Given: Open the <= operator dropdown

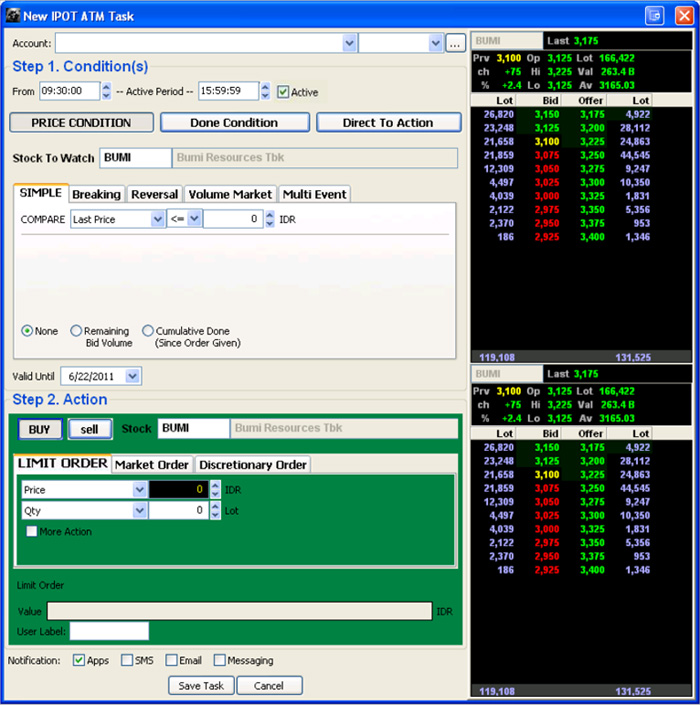Looking at the screenshot, I should pyautogui.click(x=194, y=219).
